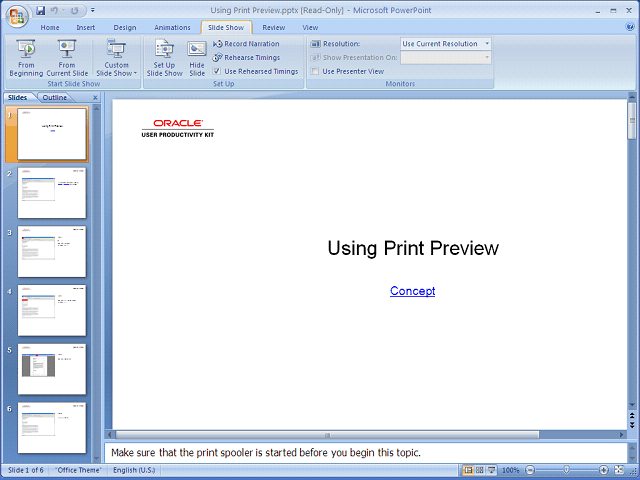This screenshot has width=640, height=480.
Task: Open the Office Button menu
Action: tap(17, 16)
